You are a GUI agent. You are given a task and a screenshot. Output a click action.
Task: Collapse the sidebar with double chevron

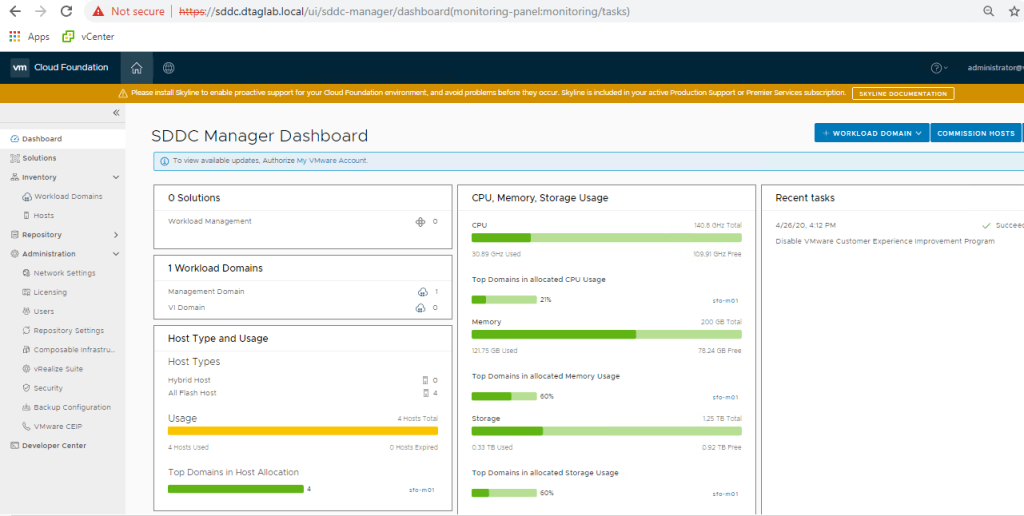pos(115,113)
